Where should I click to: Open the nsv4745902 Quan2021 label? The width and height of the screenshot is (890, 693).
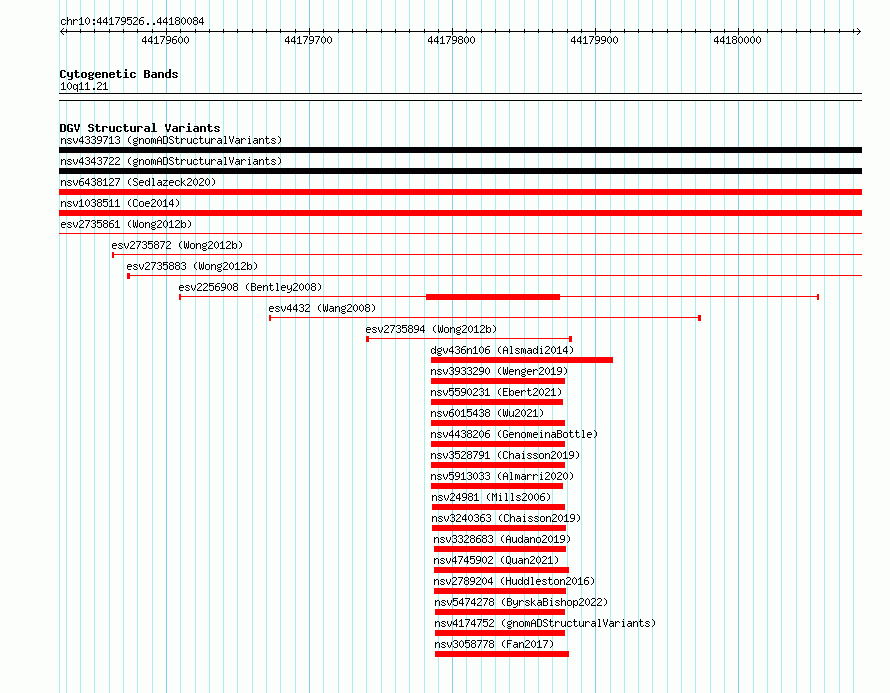click(x=496, y=560)
